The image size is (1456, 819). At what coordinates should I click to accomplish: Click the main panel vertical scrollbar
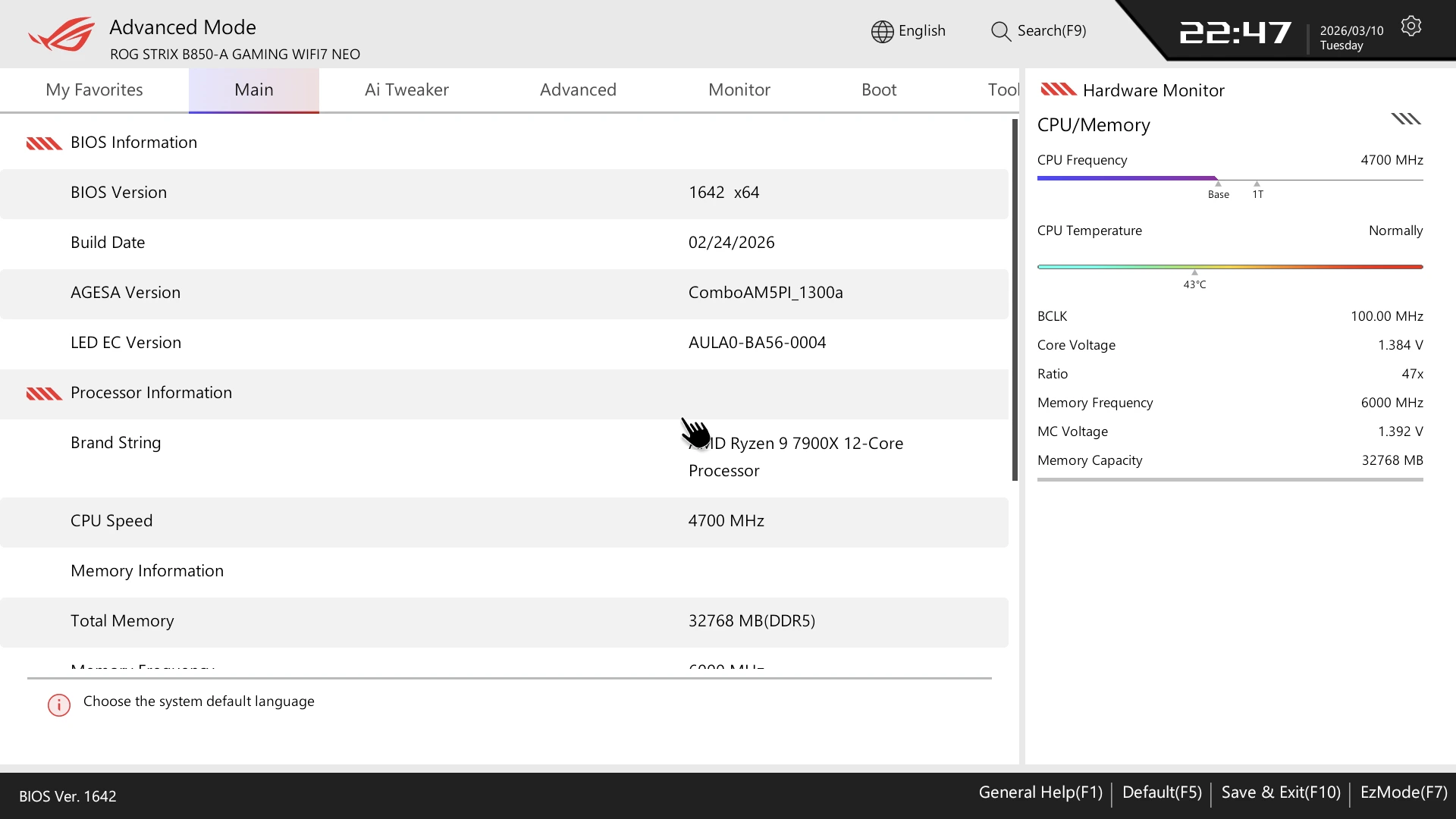(1014, 300)
